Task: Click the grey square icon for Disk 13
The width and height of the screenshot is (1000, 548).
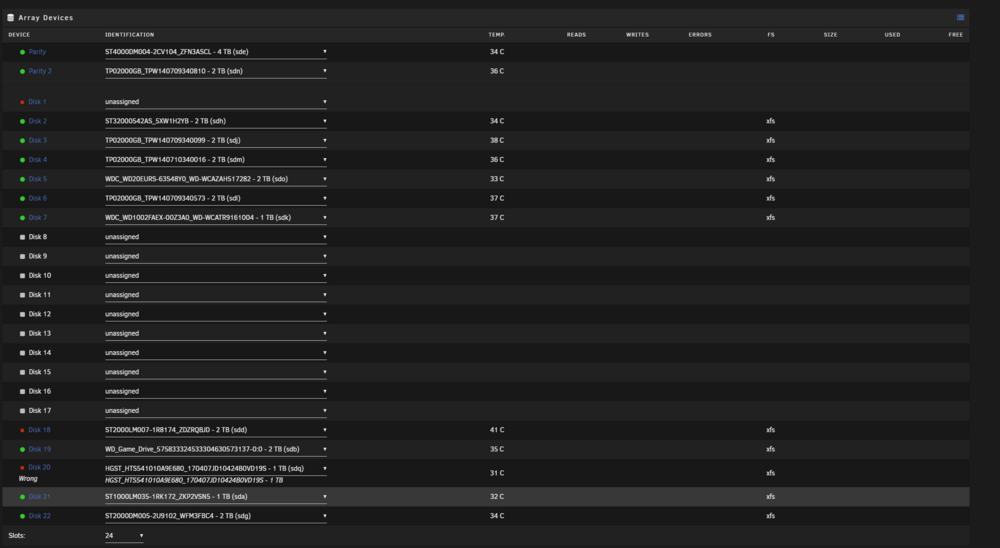Action: [22, 334]
